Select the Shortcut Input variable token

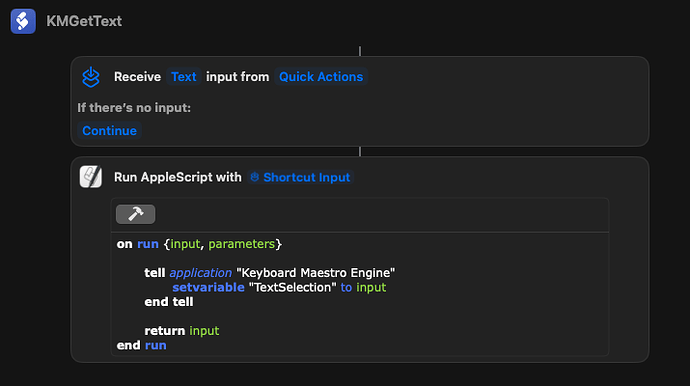point(301,177)
